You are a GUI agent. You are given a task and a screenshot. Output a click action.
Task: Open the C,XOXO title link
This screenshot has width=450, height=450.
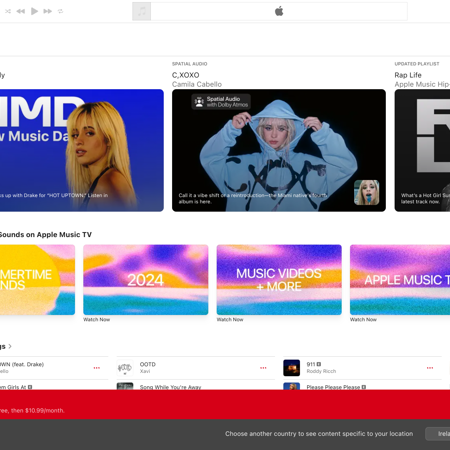tap(186, 75)
